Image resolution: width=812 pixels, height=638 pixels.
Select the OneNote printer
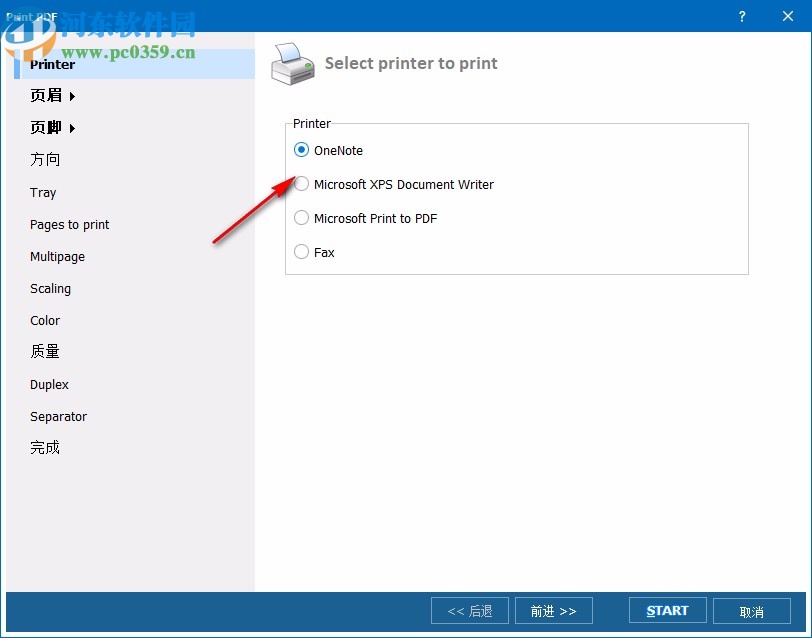coord(301,150)
